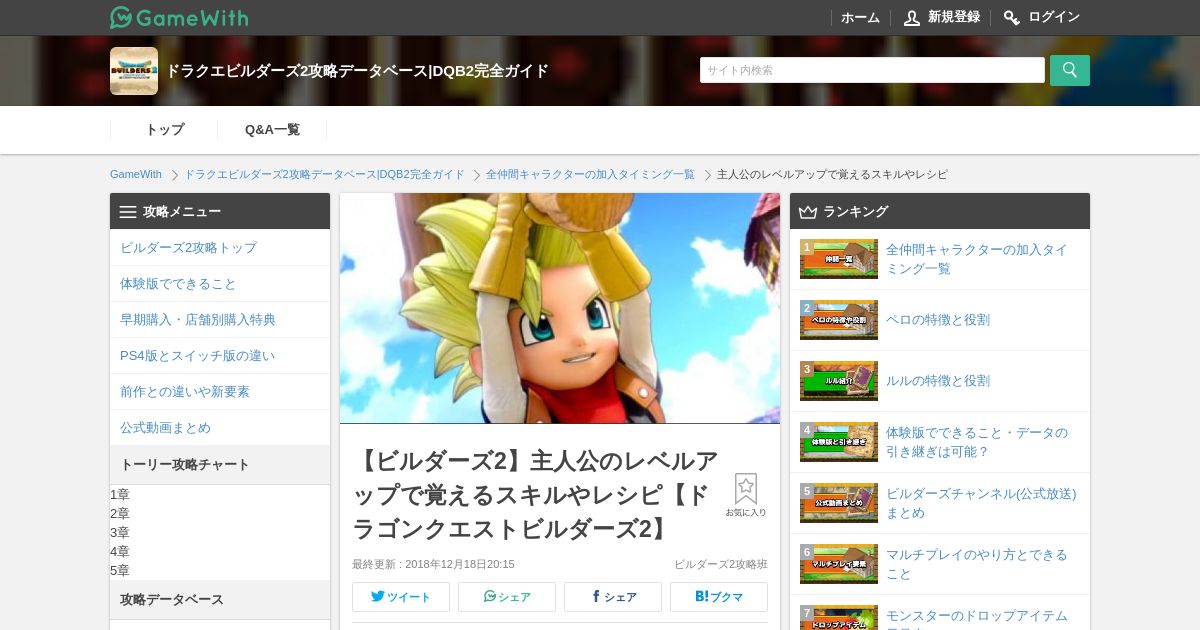
Task: Open ranking 4 thumbnail 体験版と引き継ぎ
Action: (x=839, y=442)
